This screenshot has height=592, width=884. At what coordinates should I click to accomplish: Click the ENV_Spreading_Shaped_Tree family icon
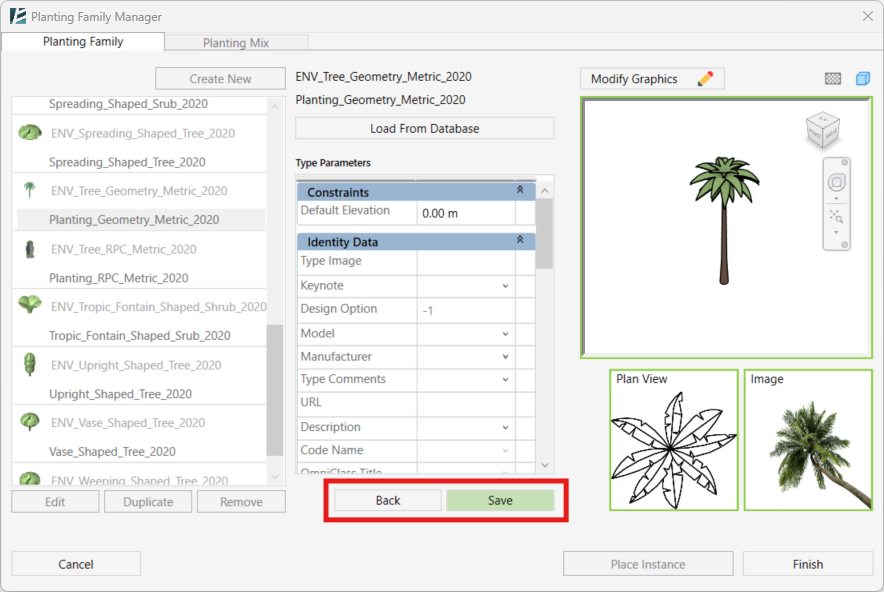coord(29,133)
